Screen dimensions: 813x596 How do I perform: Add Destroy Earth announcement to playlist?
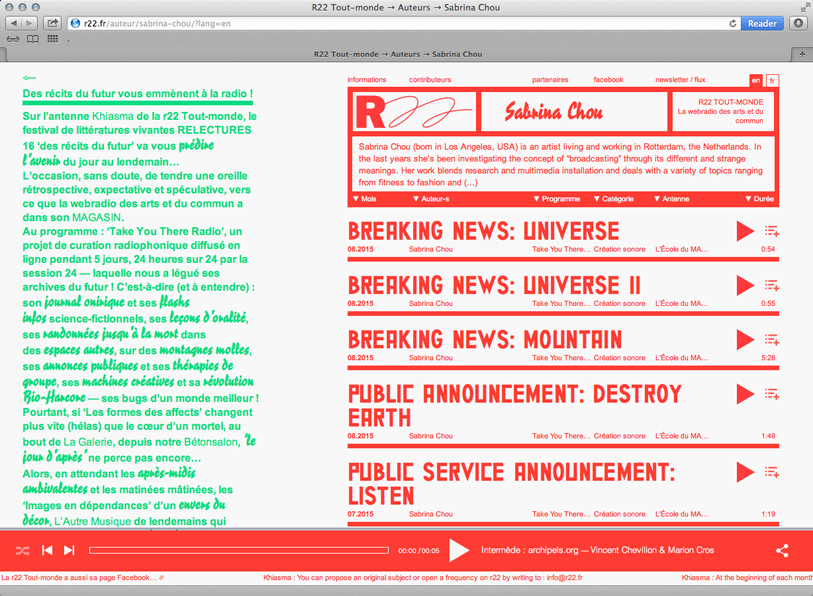[x=772, y=394]
